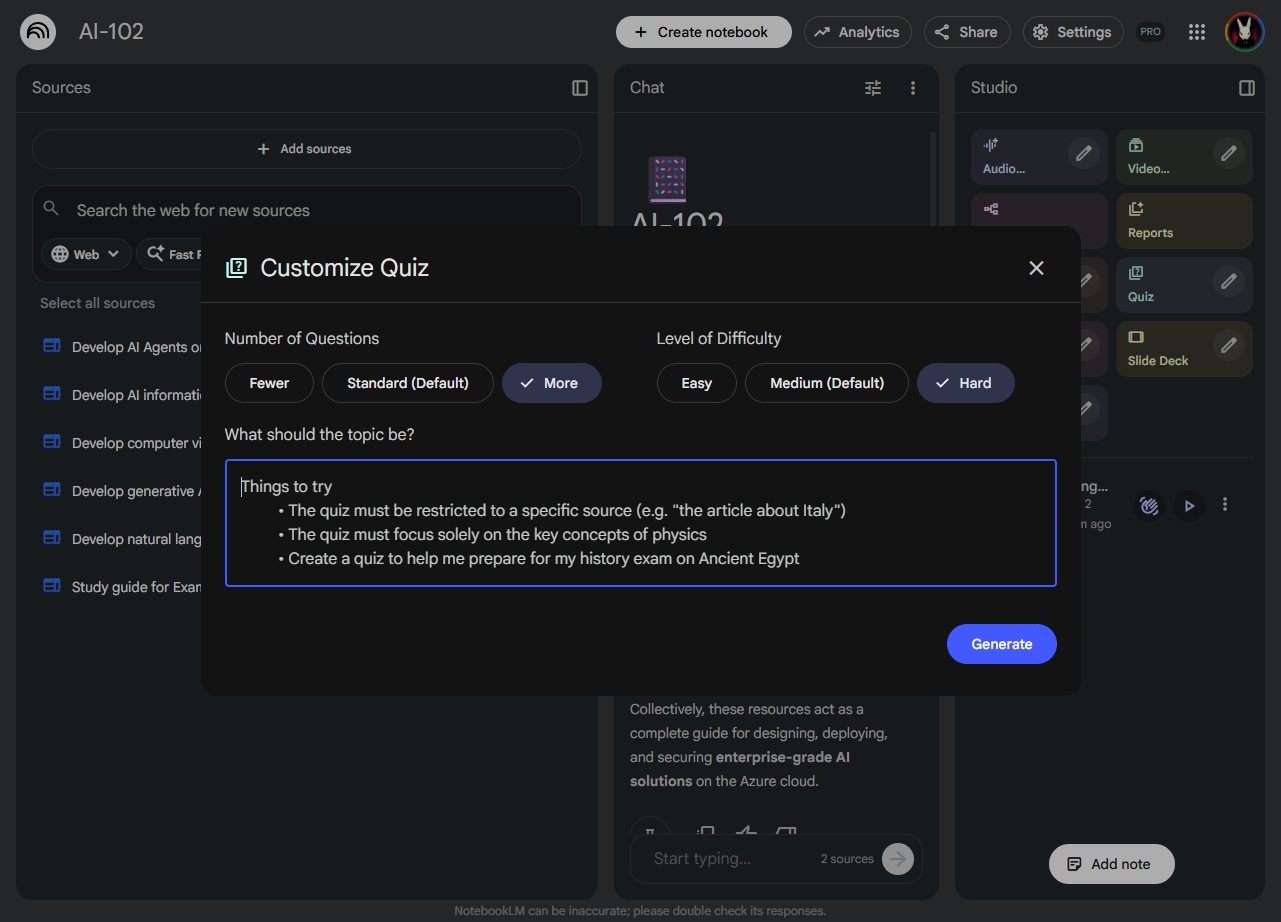Select source Develop natural lang…
1281x922 pixels.
(136, 539)
